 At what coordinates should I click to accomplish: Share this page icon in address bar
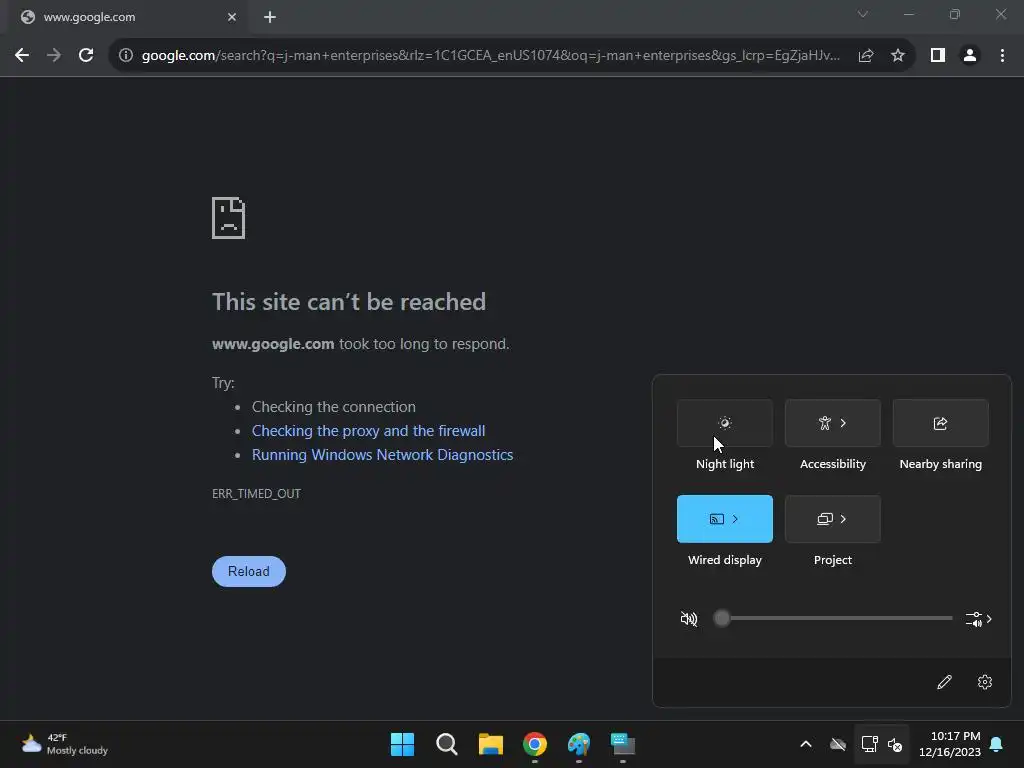pos(866,56)
